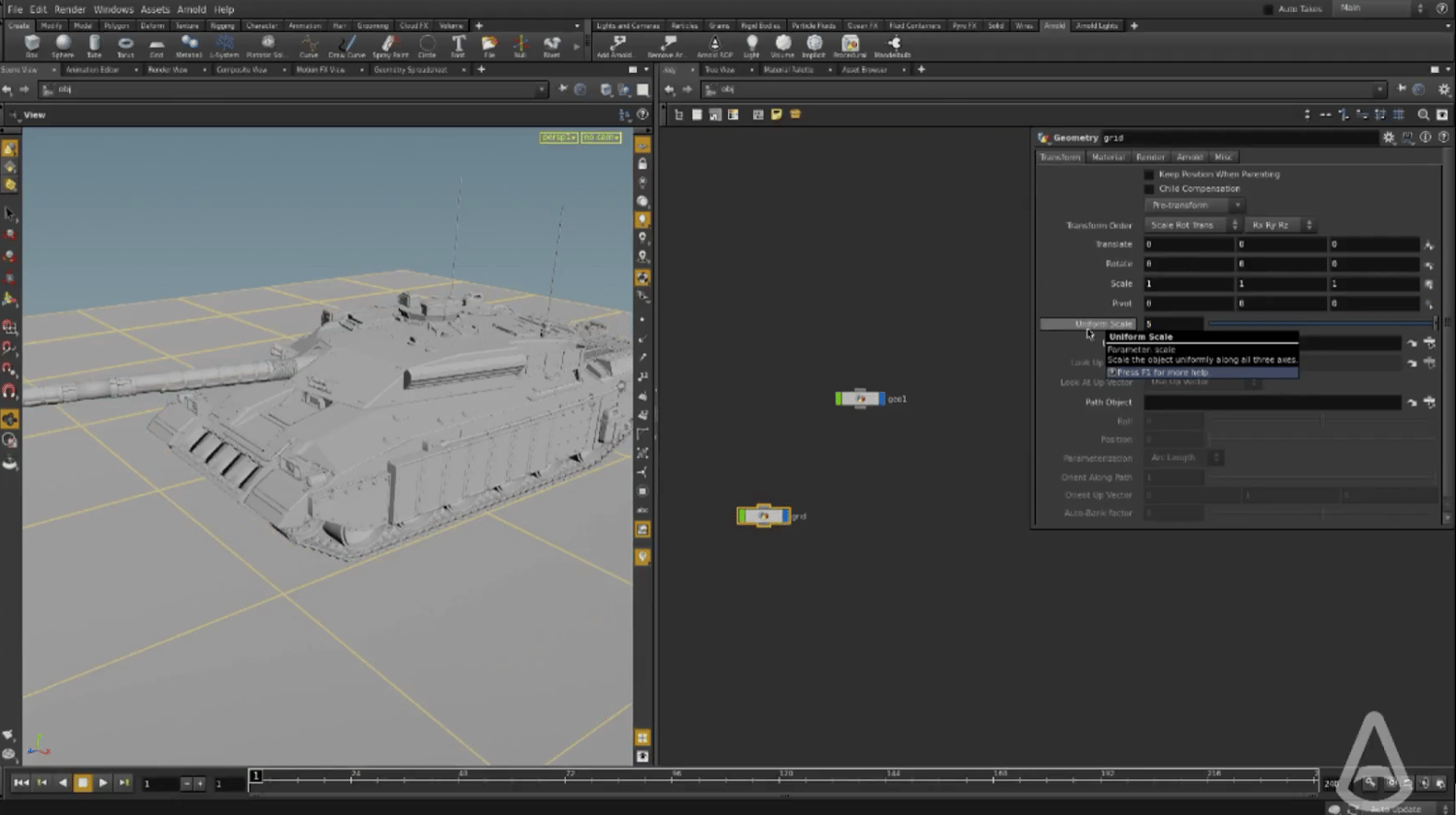1456x815 pixels.
Task: Enable the Auto Takes checkbox
Action: pyautogui.click(x=1268, y=9)
